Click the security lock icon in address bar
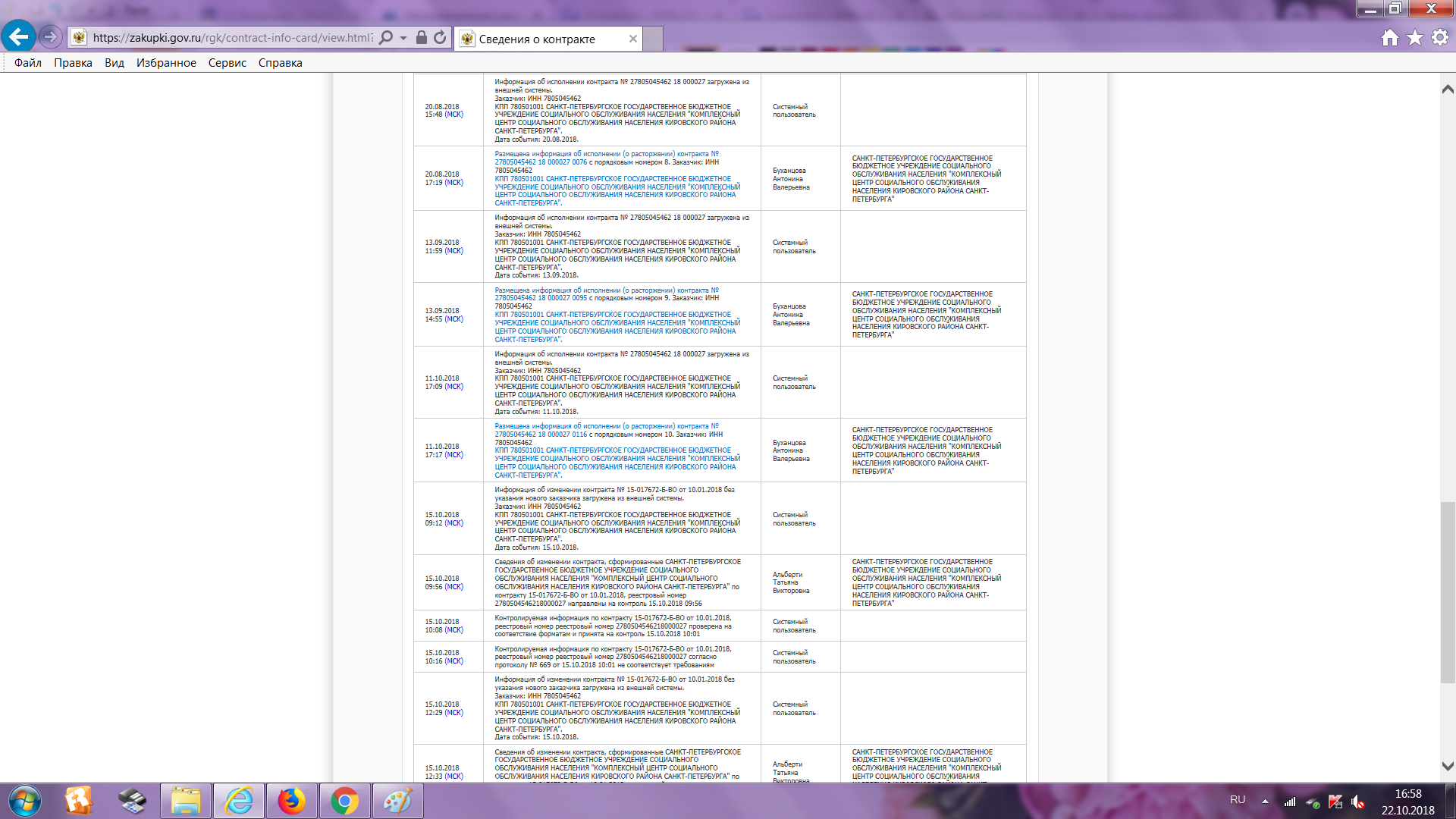This screenshot has width=1456, height=819. [422, 38]
